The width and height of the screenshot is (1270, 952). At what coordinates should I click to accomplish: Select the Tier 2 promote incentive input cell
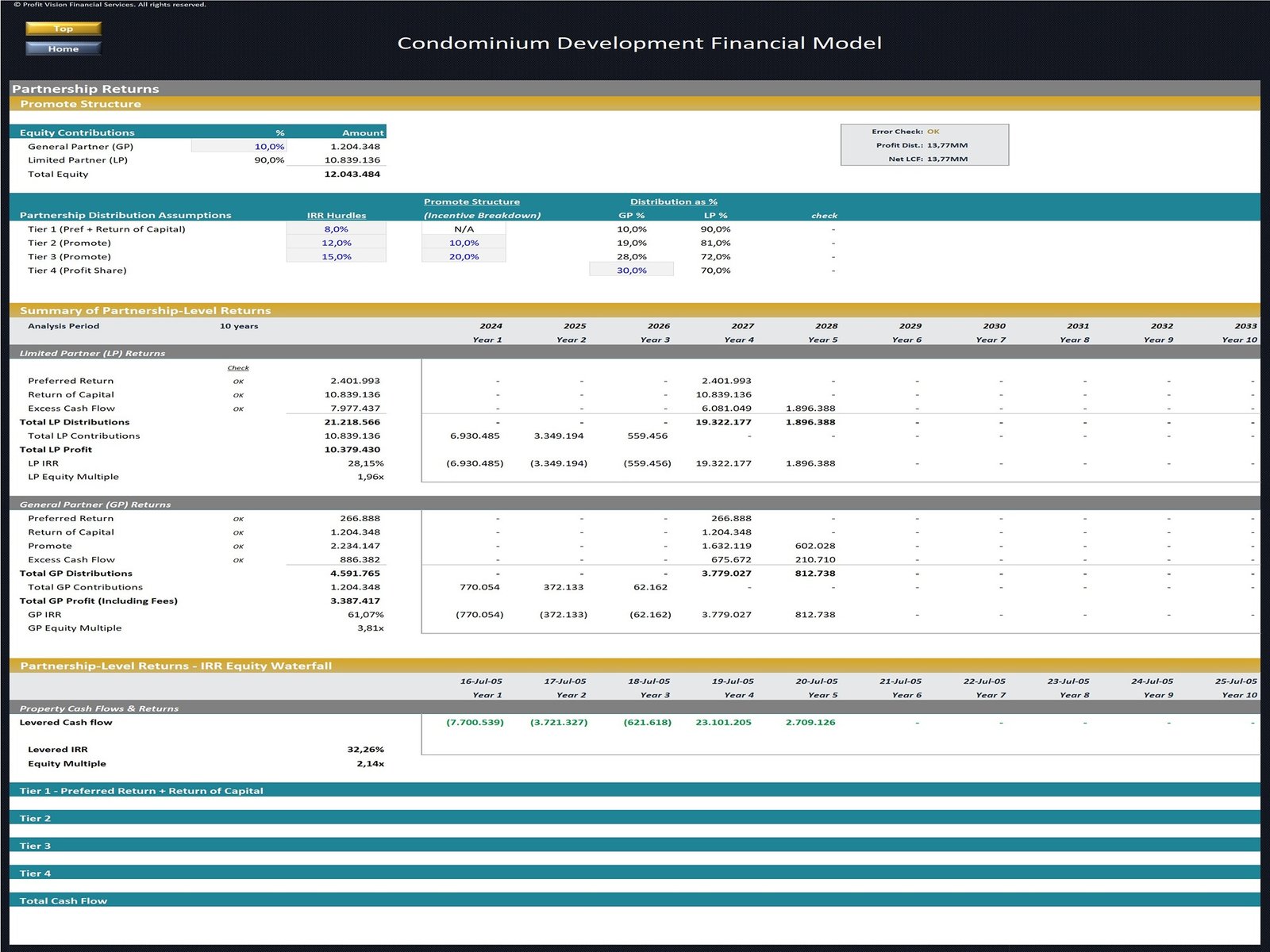click(464, 243)
